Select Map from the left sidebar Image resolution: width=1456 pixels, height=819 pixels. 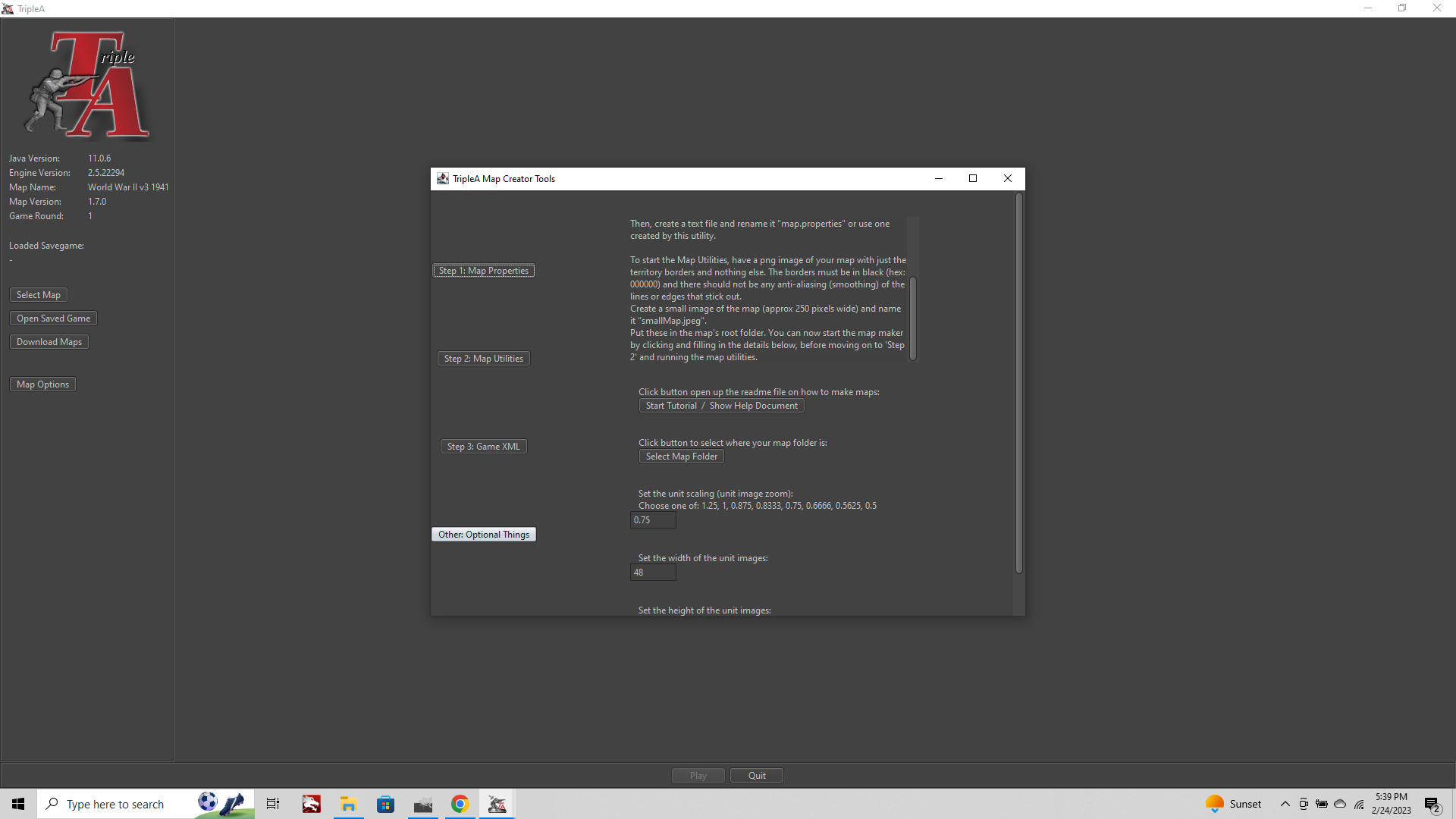tap(38, 294)
